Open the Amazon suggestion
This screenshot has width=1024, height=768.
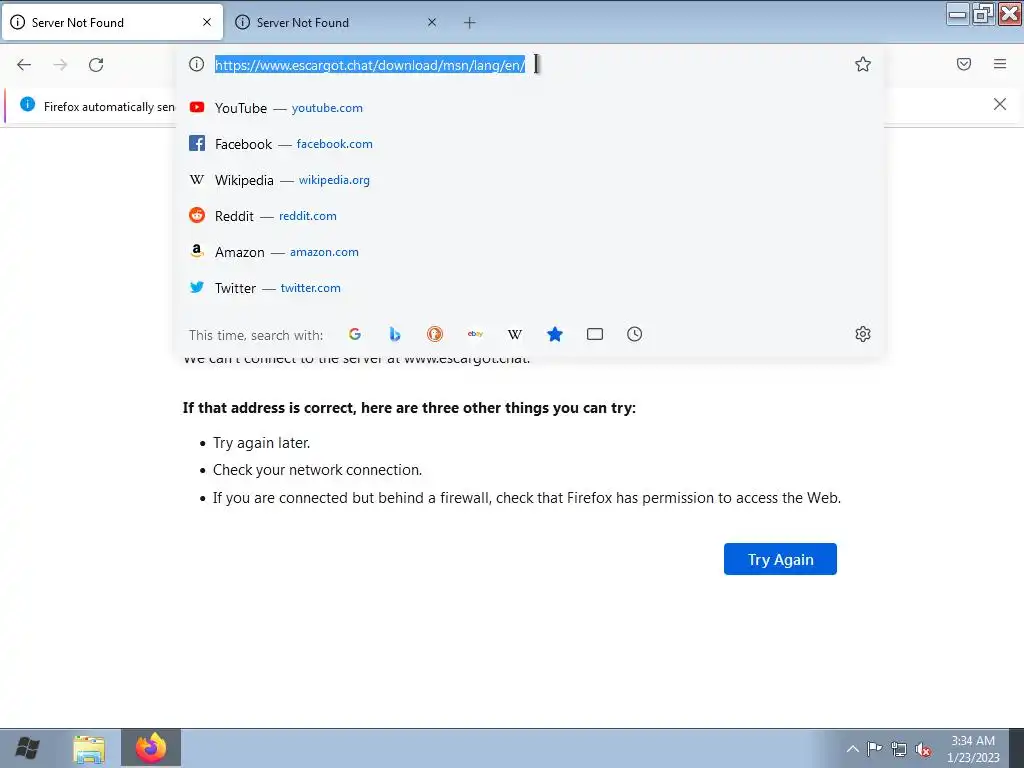pyautogui.click(x=529, y=251)
